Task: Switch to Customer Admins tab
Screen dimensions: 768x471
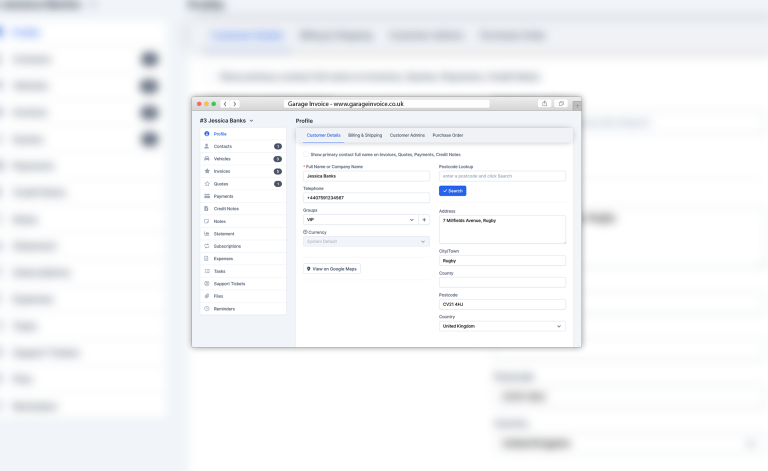Action: [x=407, y=135]
